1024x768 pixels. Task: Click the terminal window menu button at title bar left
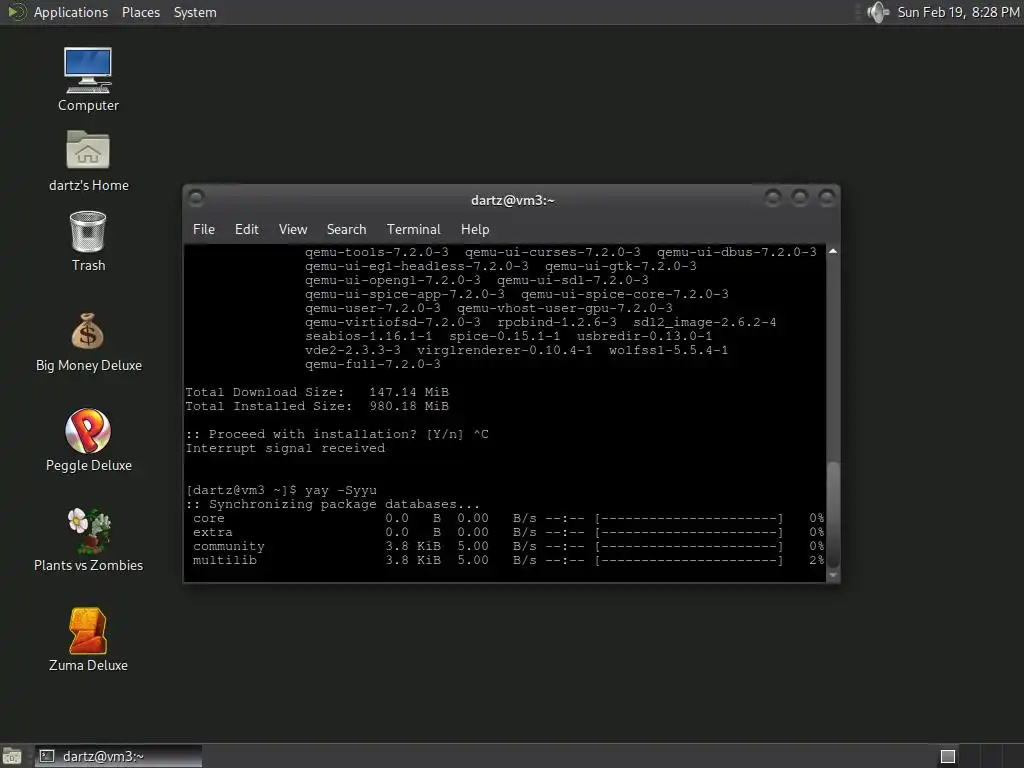point(195,197)
